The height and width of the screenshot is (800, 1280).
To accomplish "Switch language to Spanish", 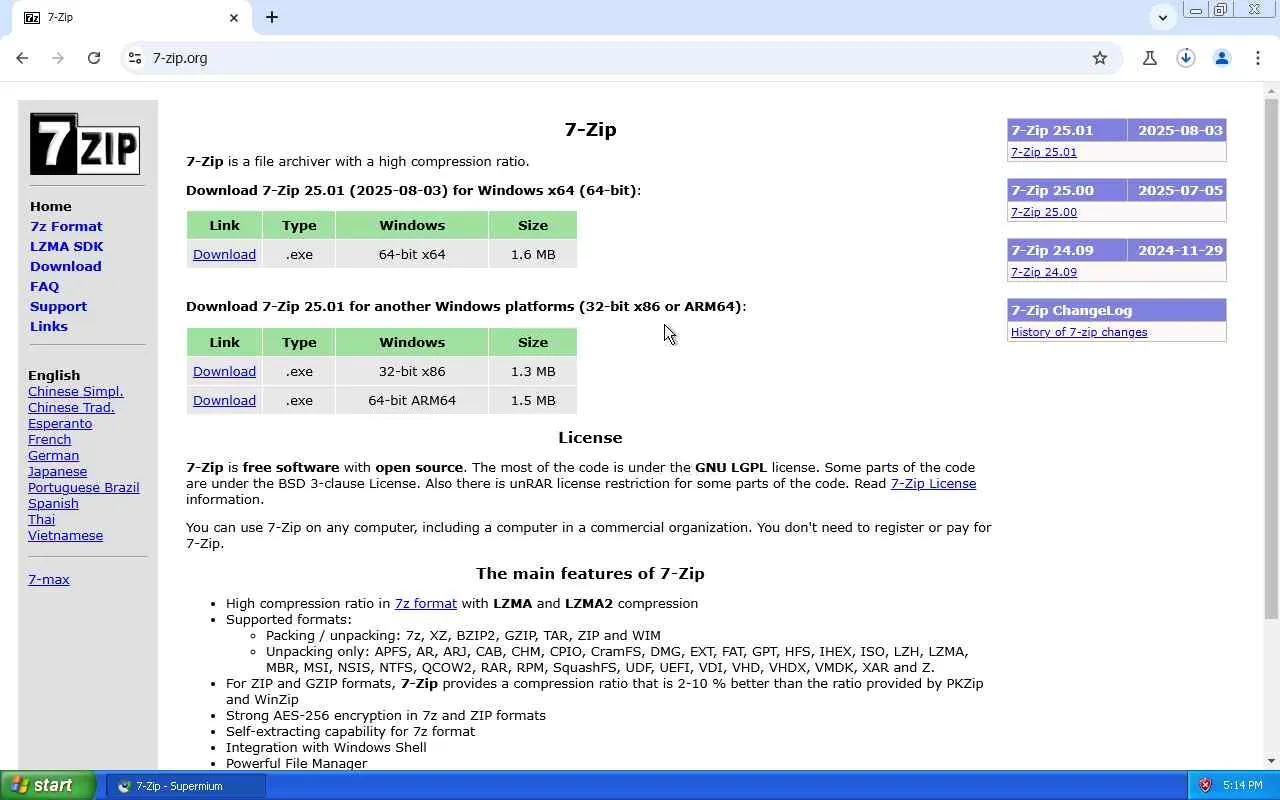I will 53,503.
